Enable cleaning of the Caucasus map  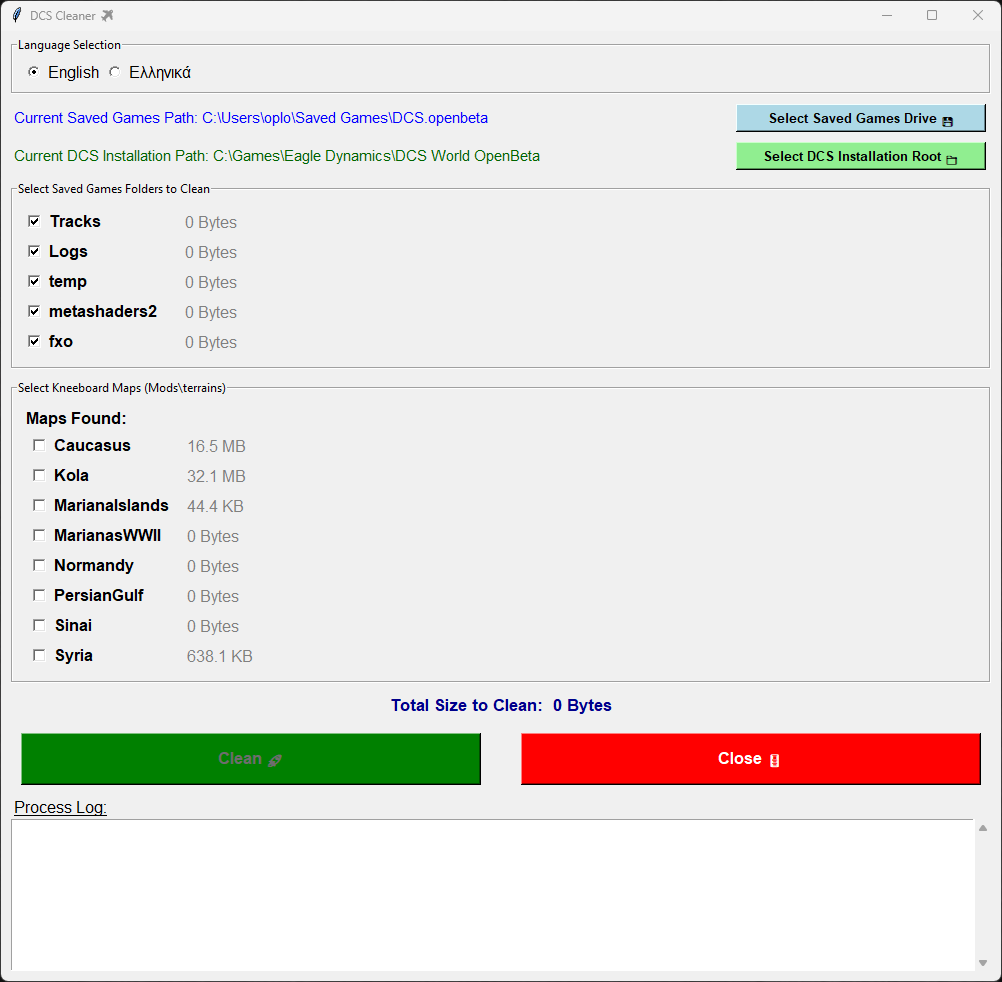pos(38,444)
